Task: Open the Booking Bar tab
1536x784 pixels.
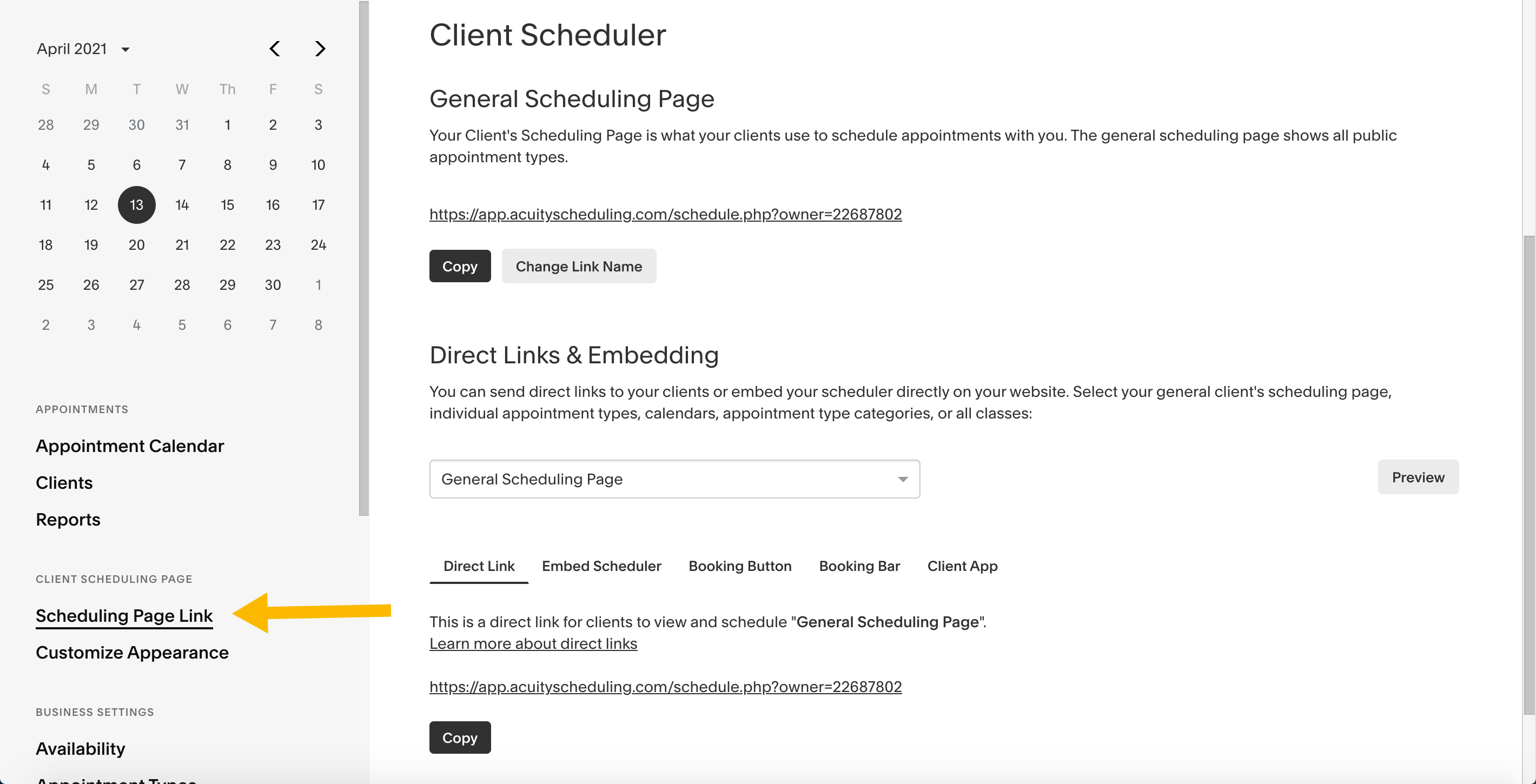Action: tap(859, 566)
